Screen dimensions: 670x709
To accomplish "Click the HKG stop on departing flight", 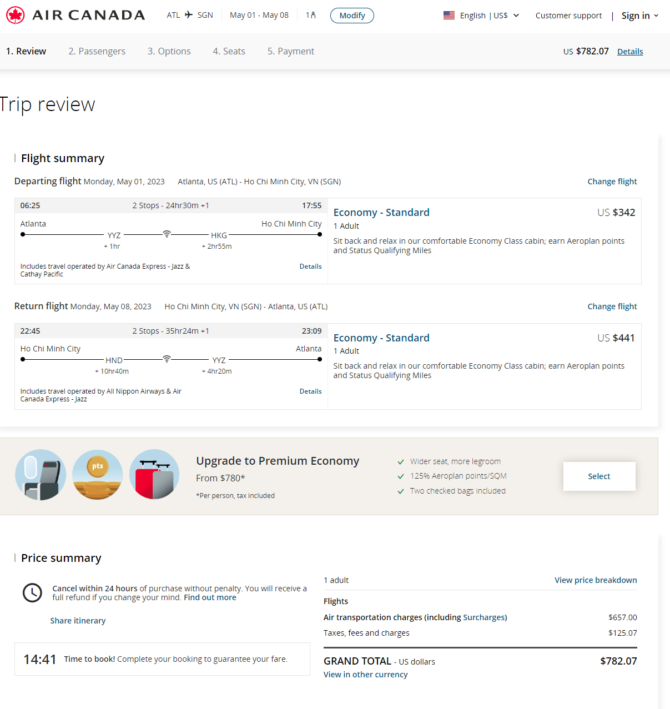I will click(x=219, y=235).
